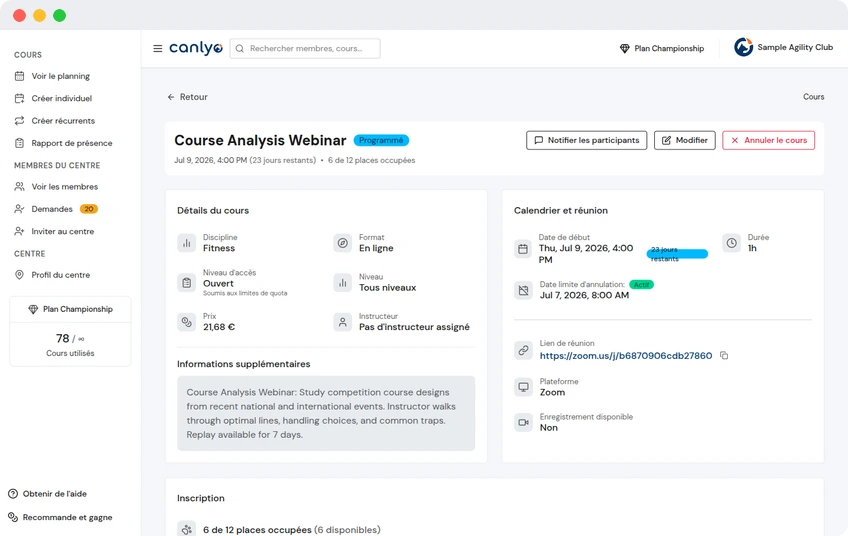Click the diamond icon in top bar
848x536 pixels.
tap(625, 49)
